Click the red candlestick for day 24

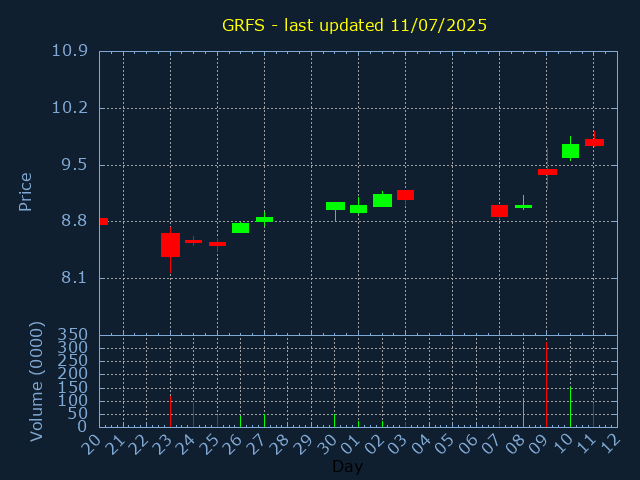193,241
